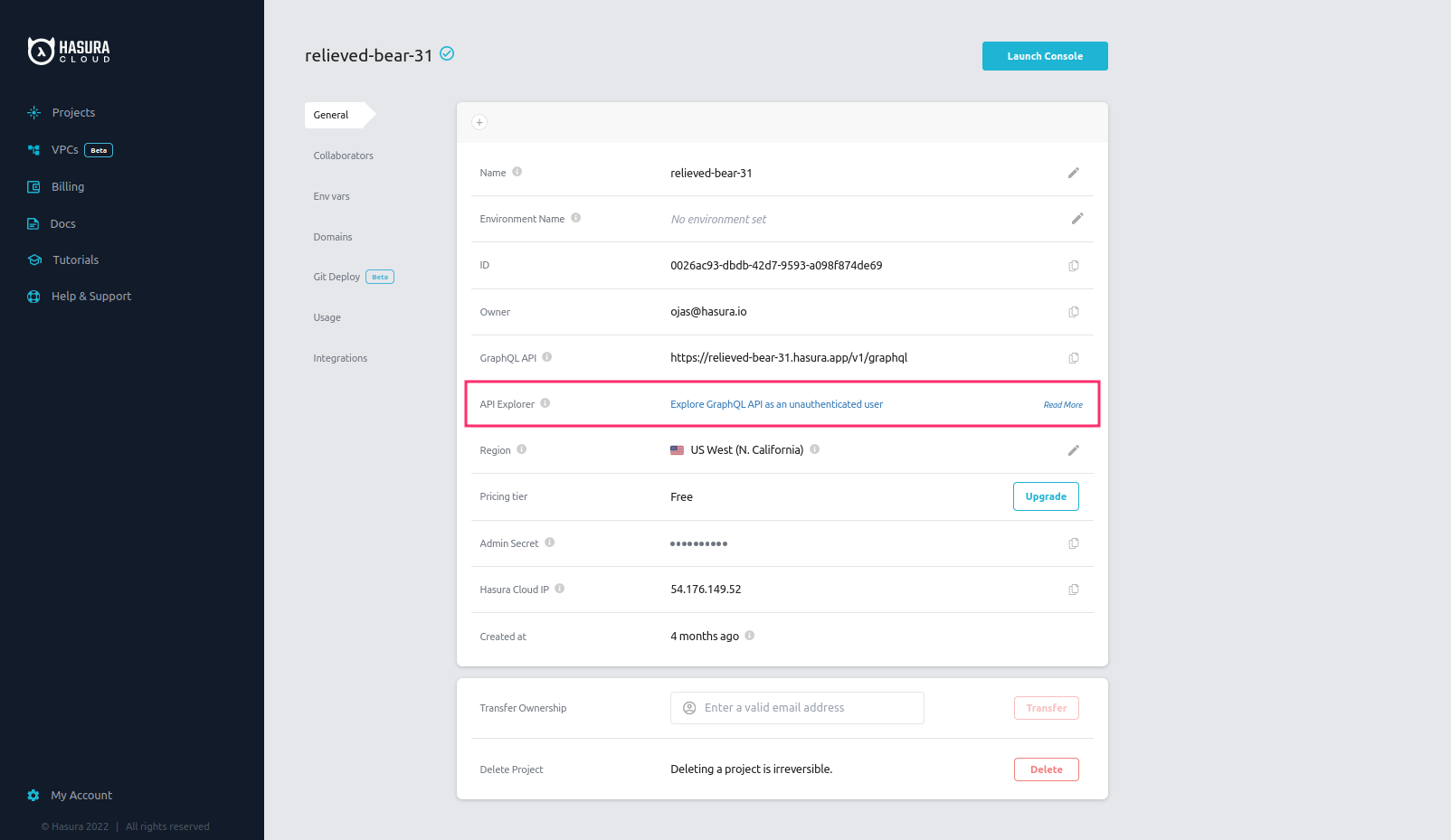Screen dimensions: 1451x840
Task: Open the Env vars tab
Action: (x=331, y=195)
